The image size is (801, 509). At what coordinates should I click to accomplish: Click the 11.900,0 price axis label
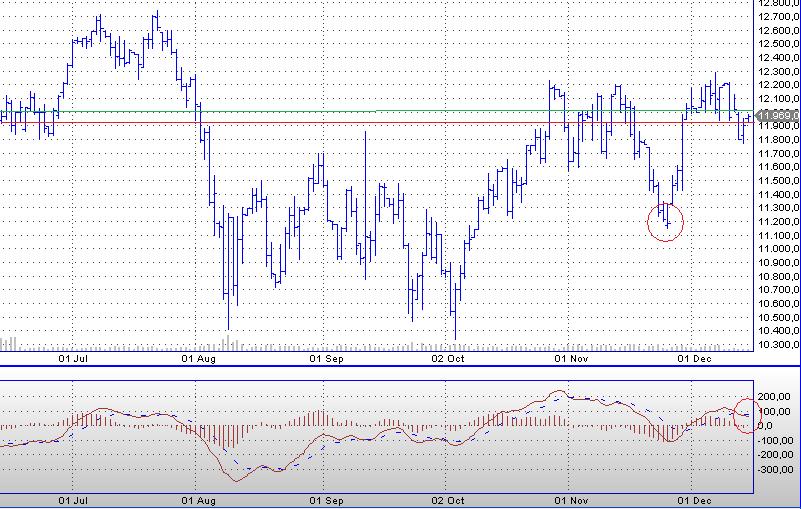tap(779, 126)
